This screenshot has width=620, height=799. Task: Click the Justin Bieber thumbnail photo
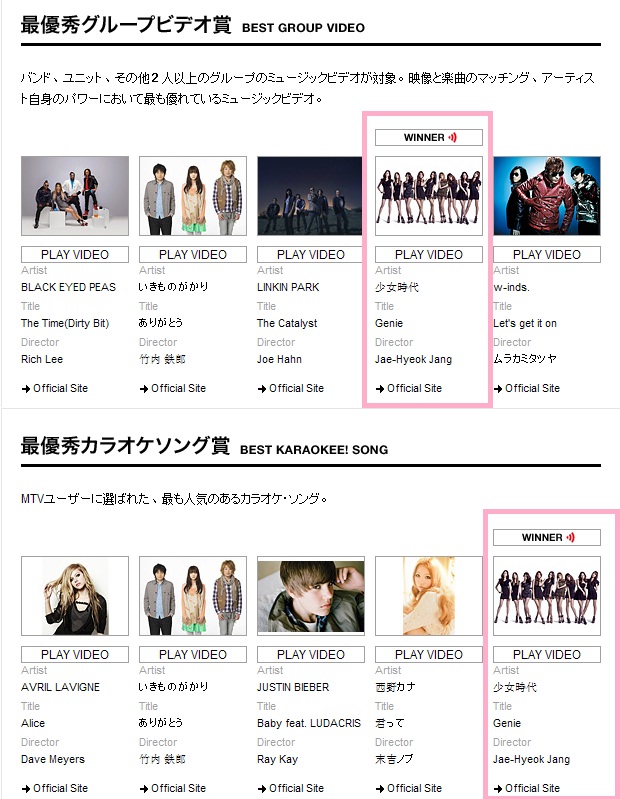coord(311,596)
